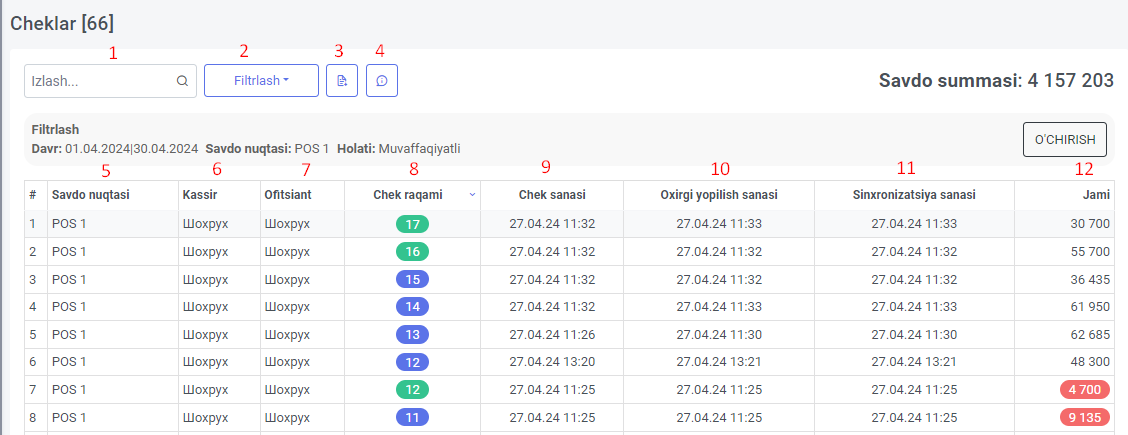Open the Filtrlash dropdown
Viewport: 1128px width, 435px height.
point(261,81)
